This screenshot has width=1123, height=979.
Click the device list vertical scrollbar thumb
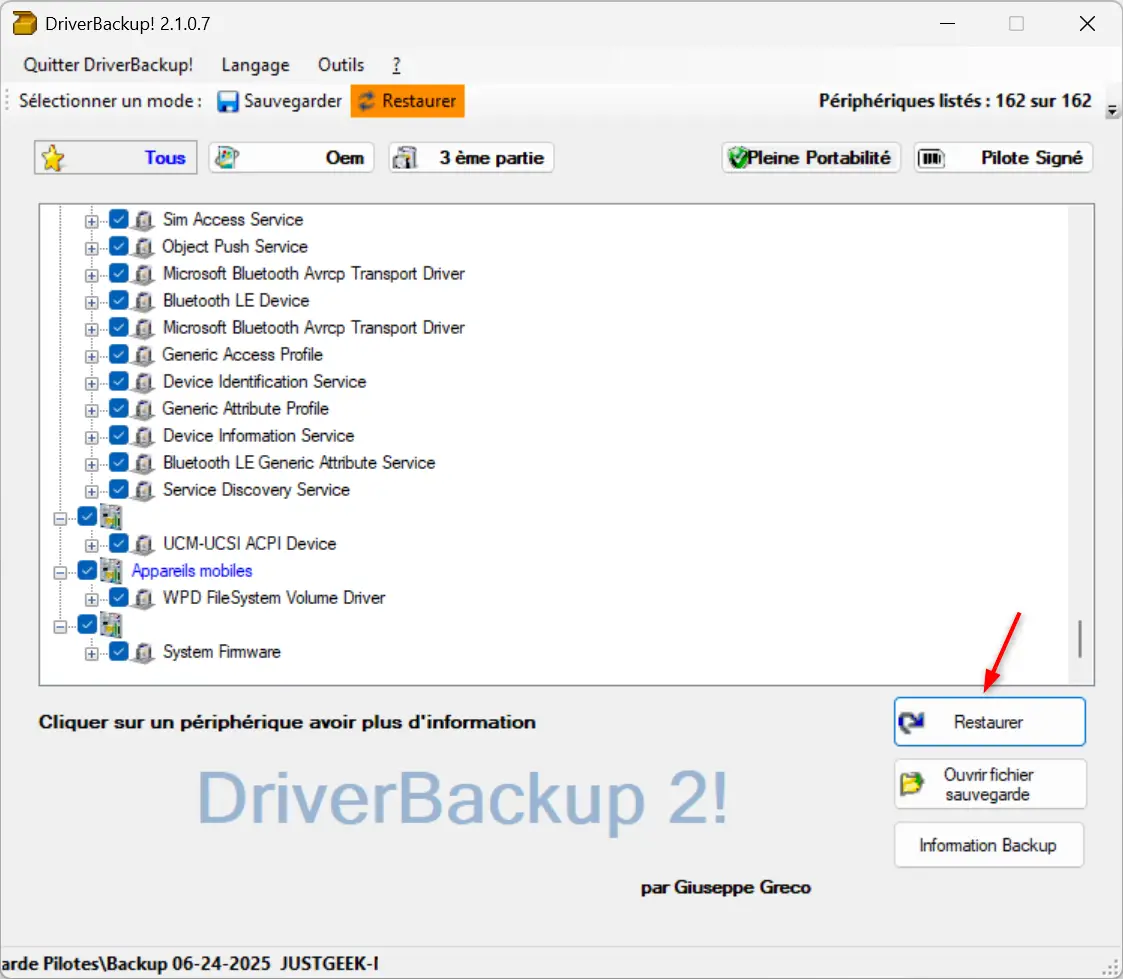tap(1079, 639)
